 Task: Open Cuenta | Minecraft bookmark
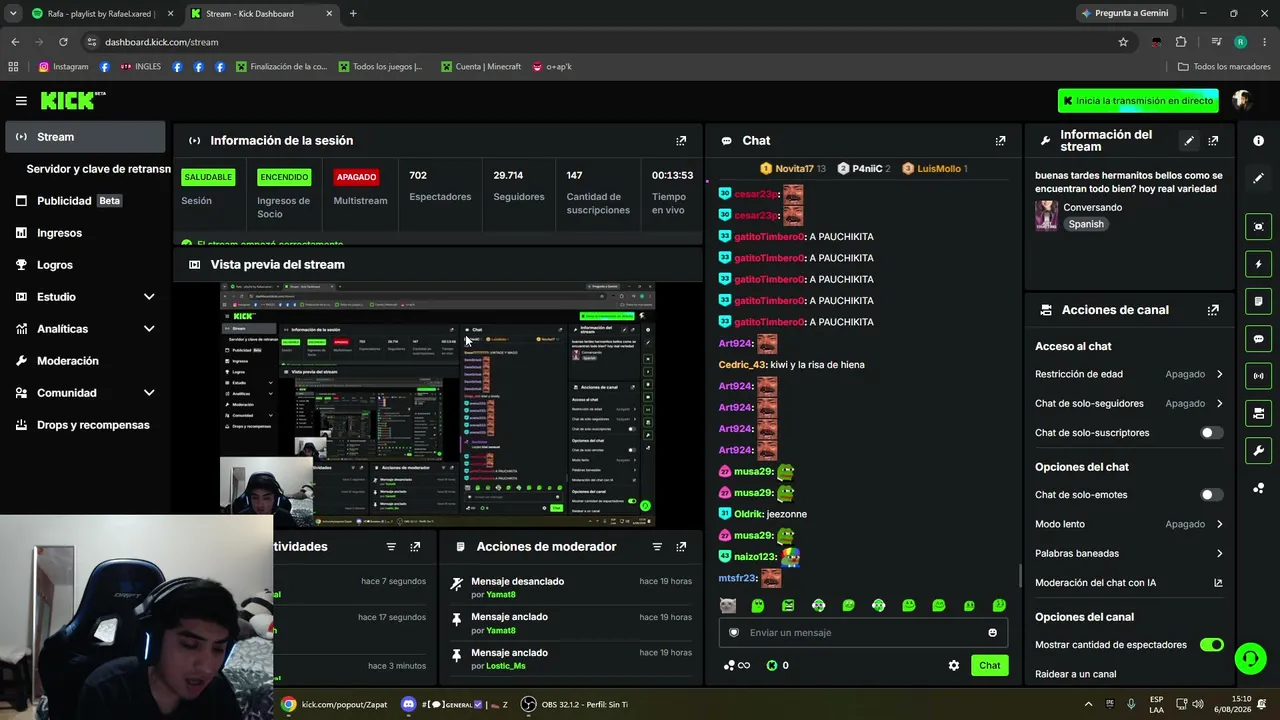coord(481,67)
